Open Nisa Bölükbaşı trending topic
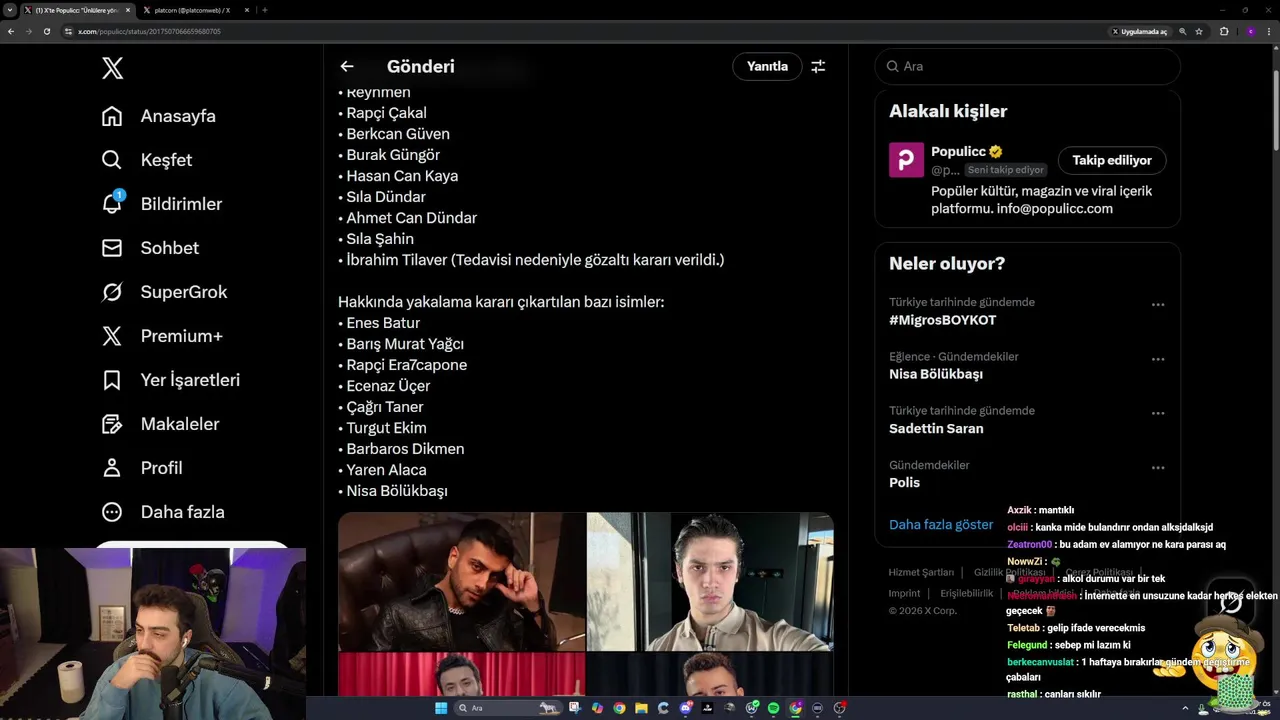This screenshot has height=720, width=1280. point(936,374)
